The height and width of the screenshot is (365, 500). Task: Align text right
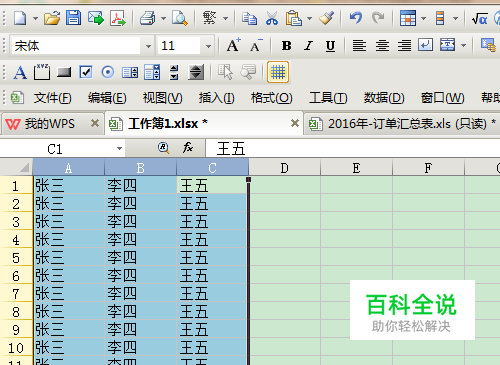(x=404, y=45)
